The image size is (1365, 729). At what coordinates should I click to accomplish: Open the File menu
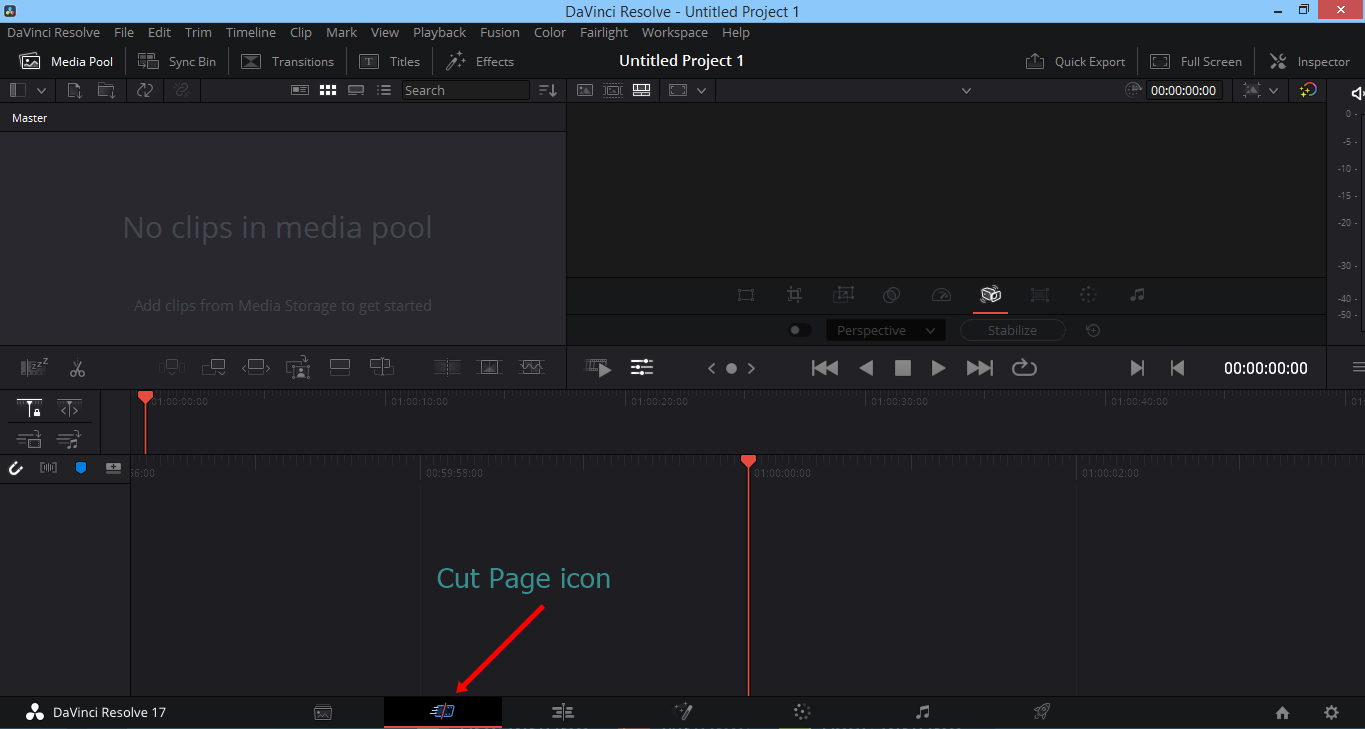pyautogui.click(x=124, y=32)
